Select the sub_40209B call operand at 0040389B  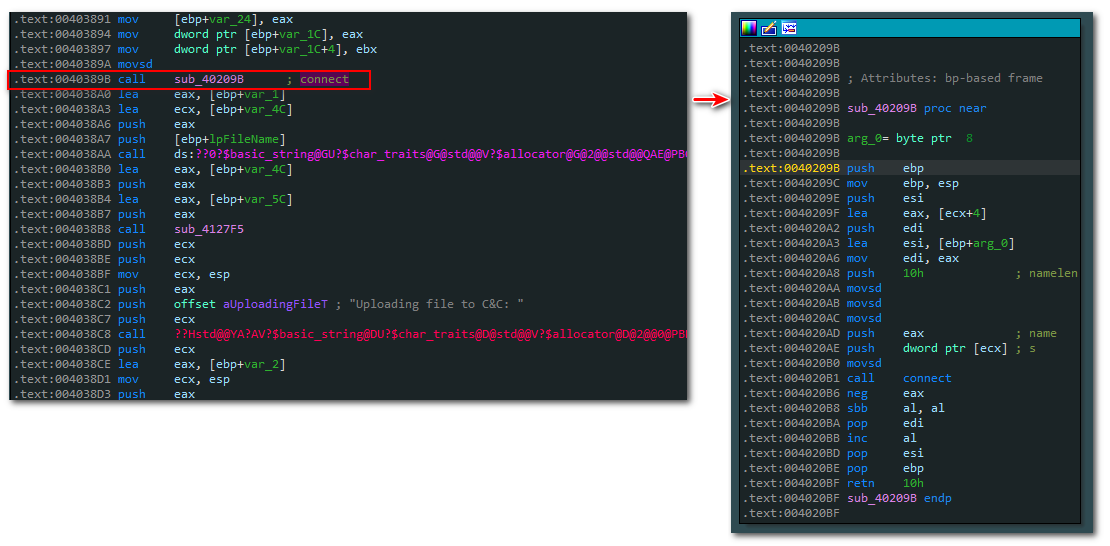[x=209, y=79]
